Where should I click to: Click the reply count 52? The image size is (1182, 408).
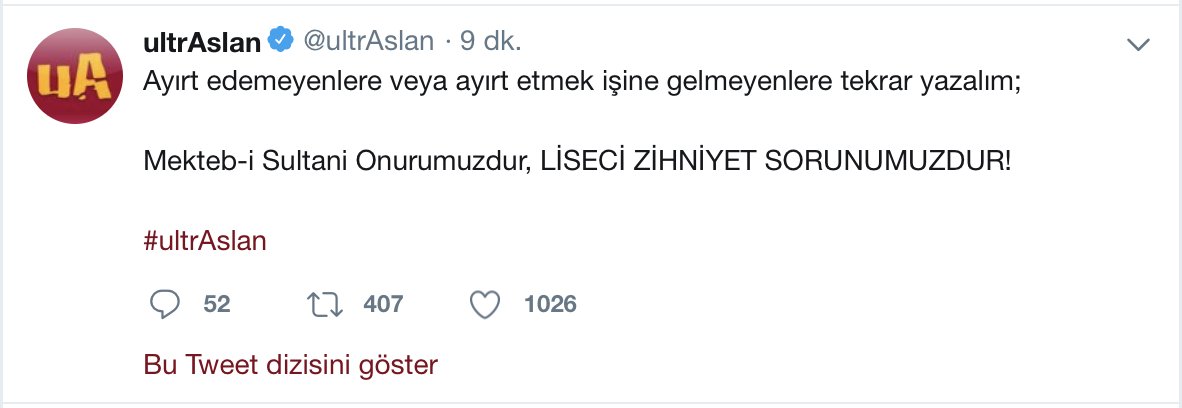[217, 304]
